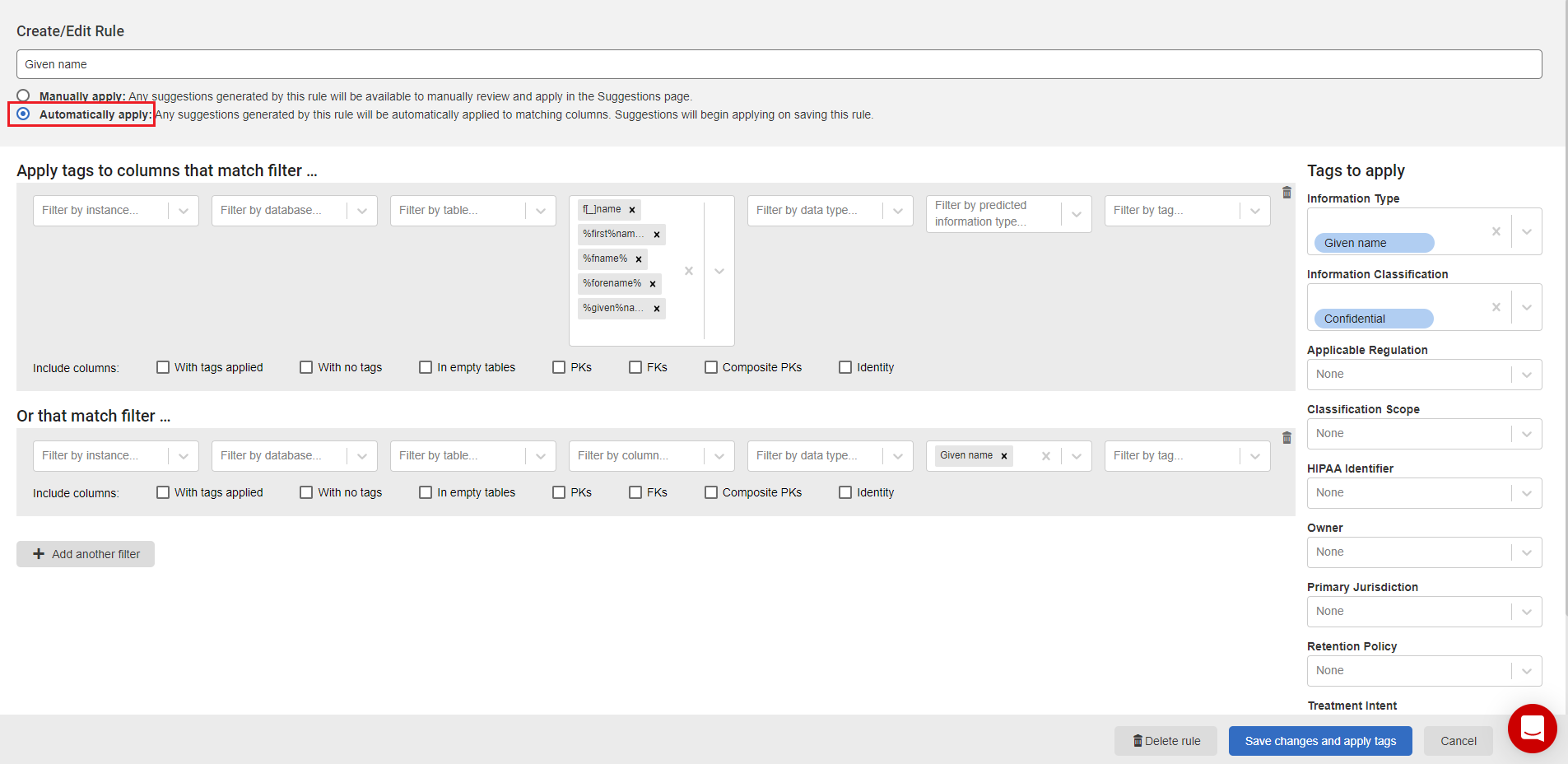Viewport: 1568px width, 764px height.
Task: Delete the first column filter with trash icon
Action: pos(1287,193)
